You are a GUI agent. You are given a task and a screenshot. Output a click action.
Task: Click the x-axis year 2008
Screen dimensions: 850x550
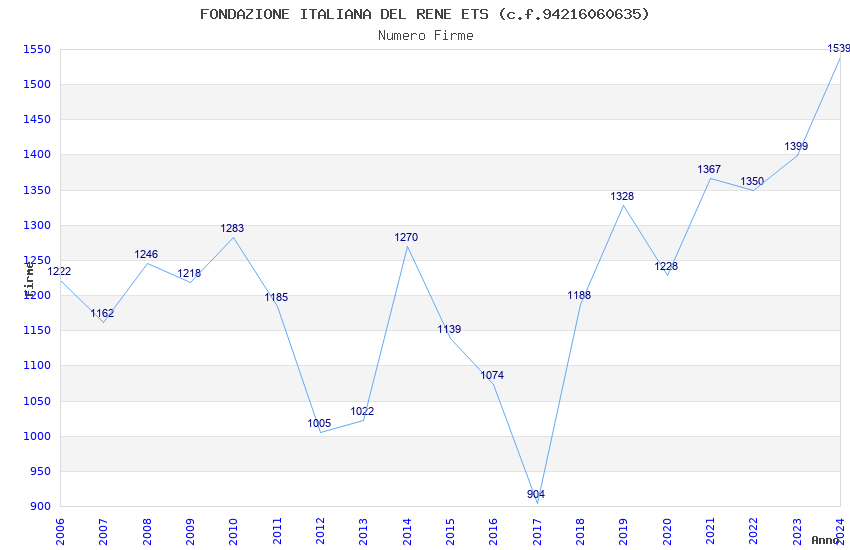pyautogui.click(x=147, y=532)
